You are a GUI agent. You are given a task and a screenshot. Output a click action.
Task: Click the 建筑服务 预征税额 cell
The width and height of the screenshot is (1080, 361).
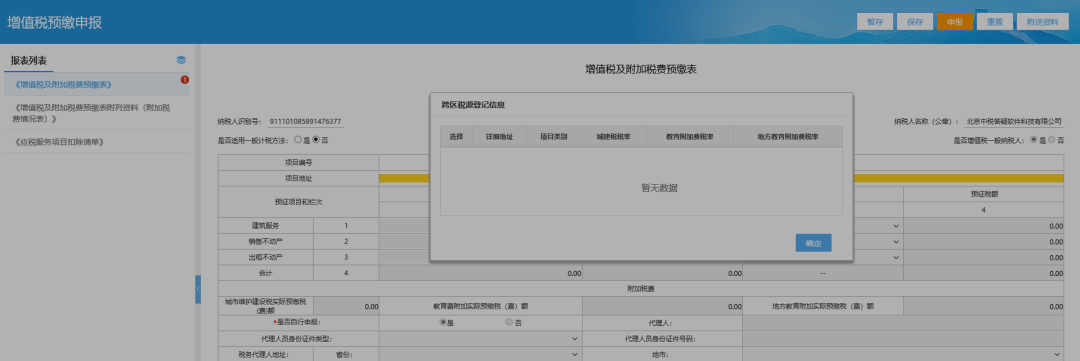tap(984, 226)
